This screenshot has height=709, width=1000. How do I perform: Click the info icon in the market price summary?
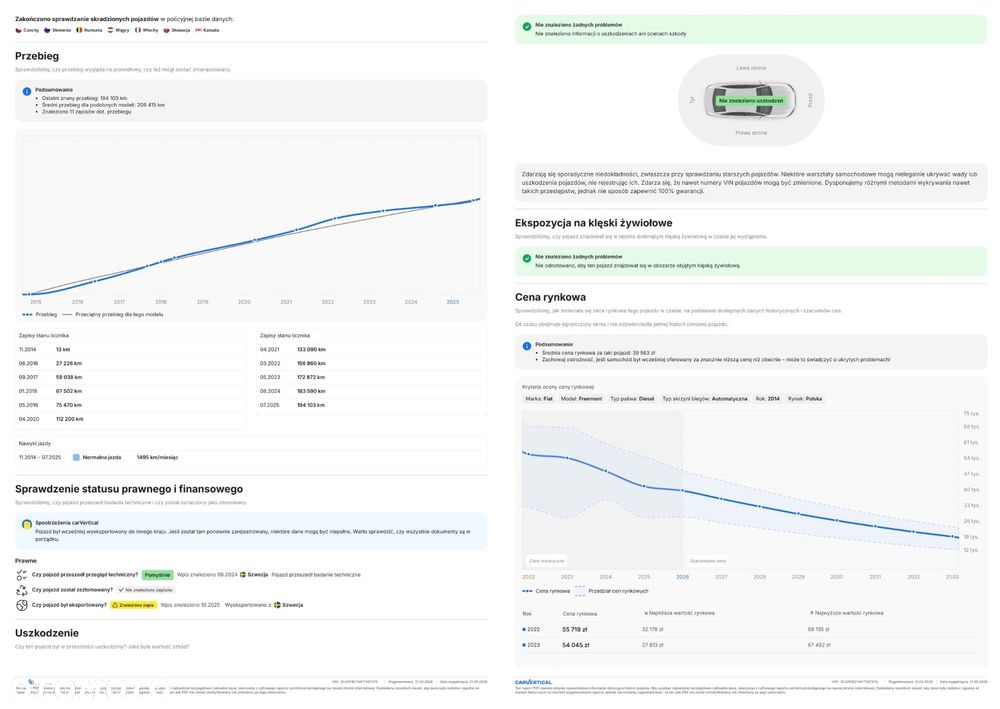(x=527, y=345)
